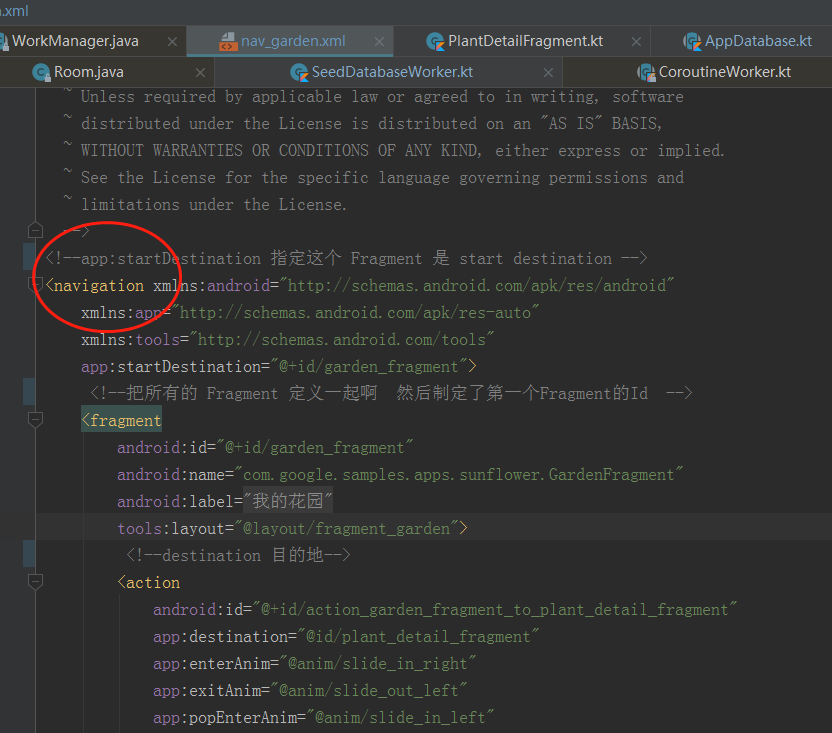Collapse the action tag fold marker

pos(35,582)
